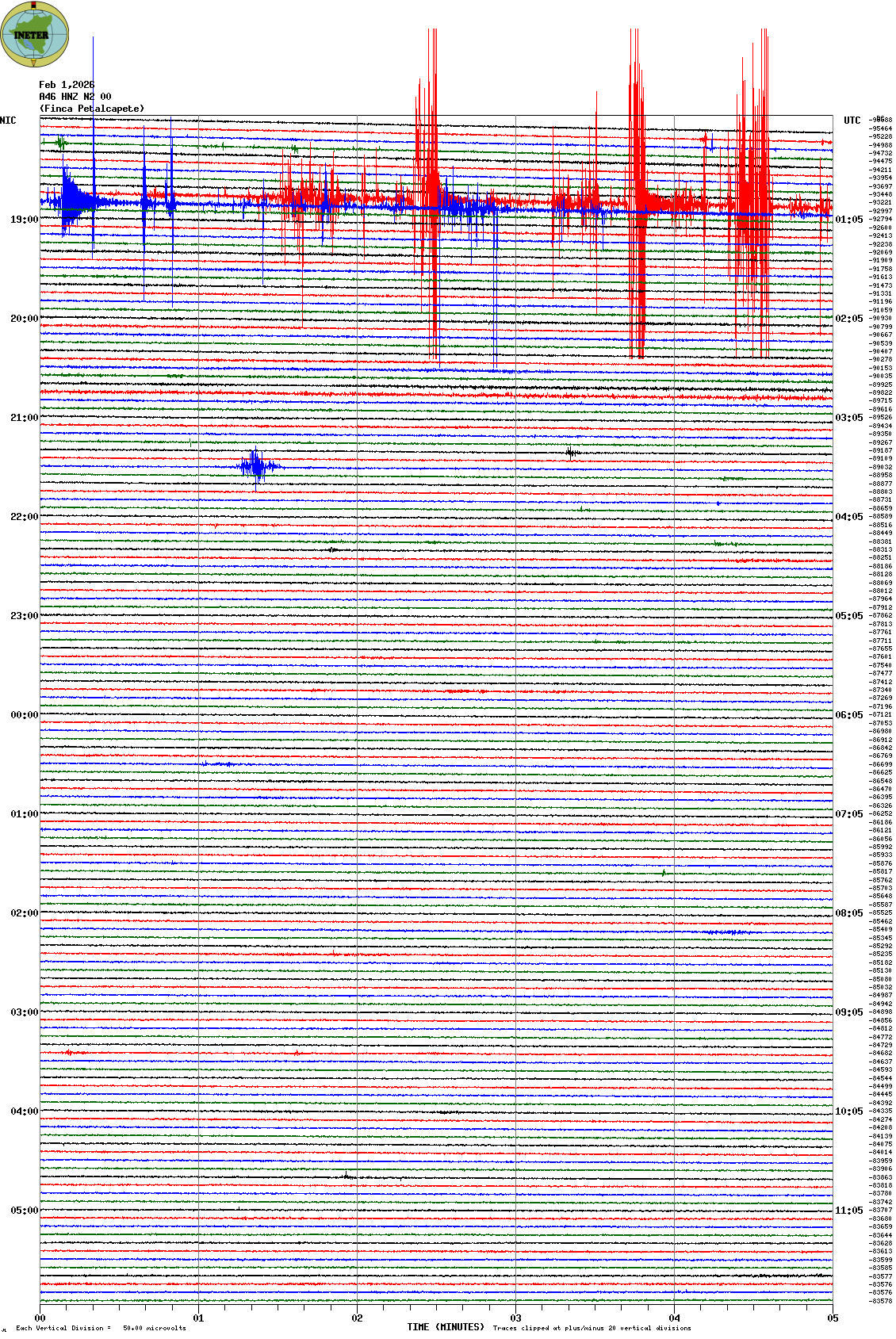Screen dimensions: 896x1339
Task: Select the 11:05 UTC time label
Action: point(848,1211)
